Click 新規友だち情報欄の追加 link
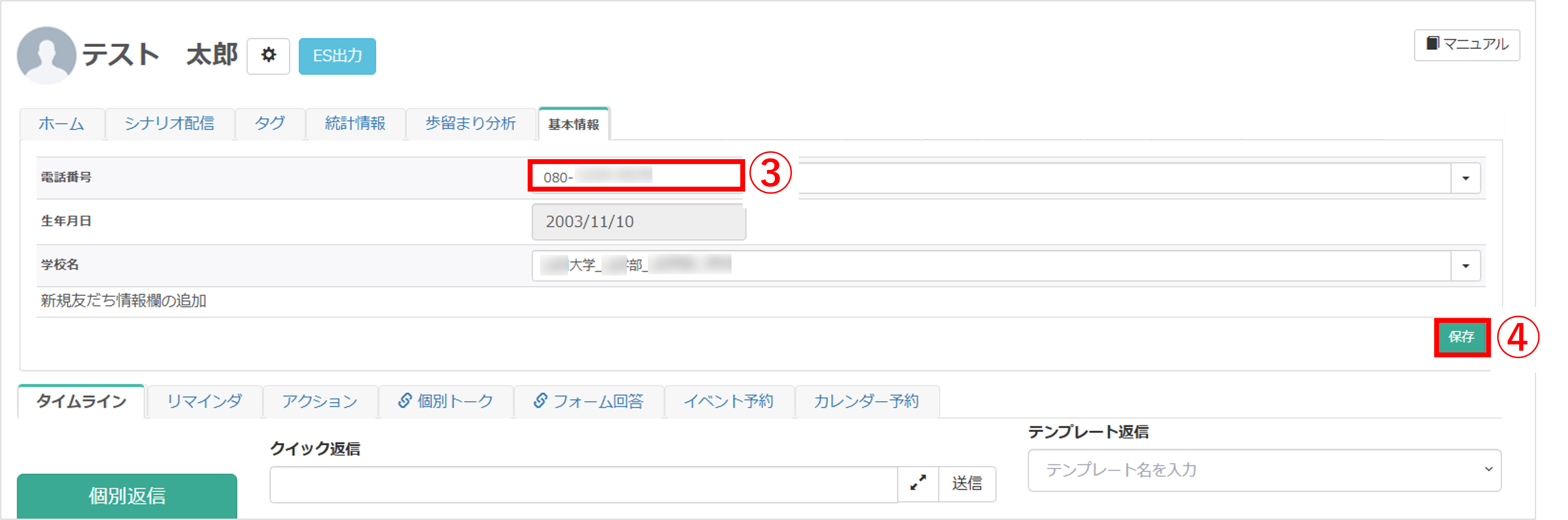The width and height of the screenshot is (1568, 520). click(124, 301)
